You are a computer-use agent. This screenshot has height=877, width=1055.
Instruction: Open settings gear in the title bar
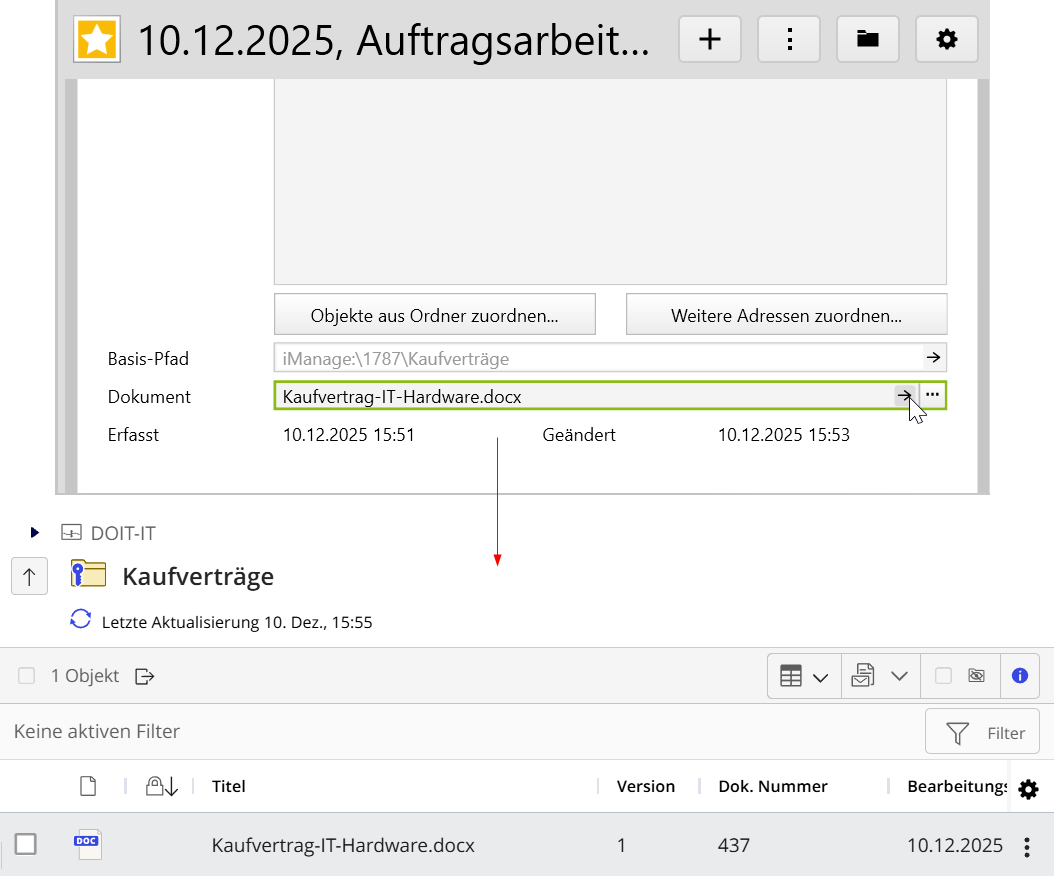click(946, 40)
